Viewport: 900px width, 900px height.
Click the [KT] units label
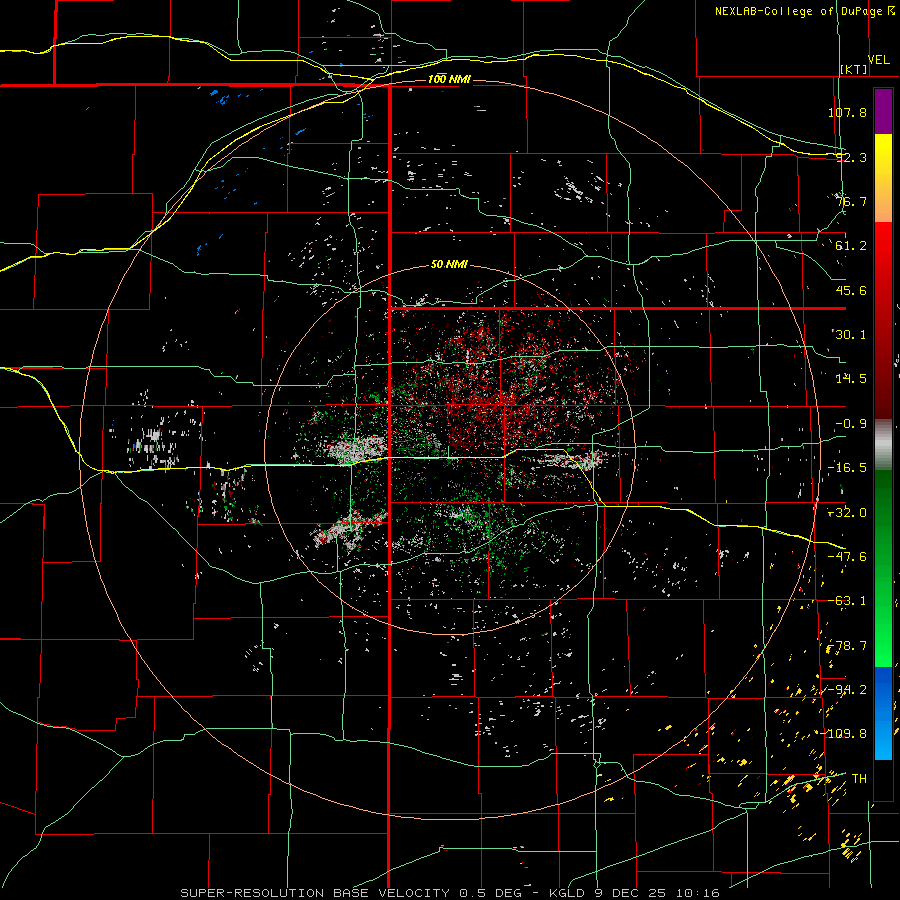pyautogui.click(x=854, y=69)
